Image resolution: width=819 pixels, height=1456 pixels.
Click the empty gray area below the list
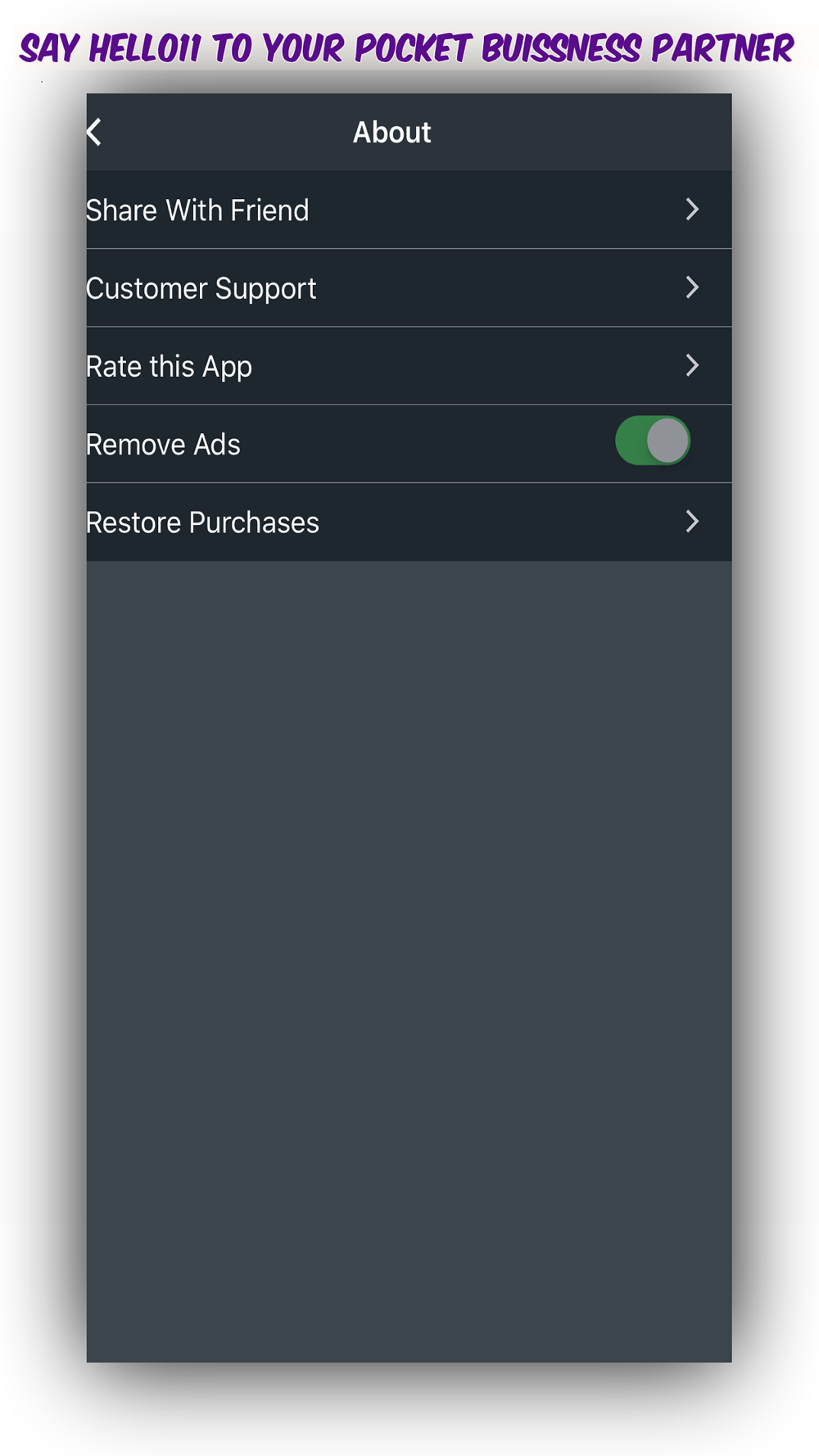click(409, 961)
